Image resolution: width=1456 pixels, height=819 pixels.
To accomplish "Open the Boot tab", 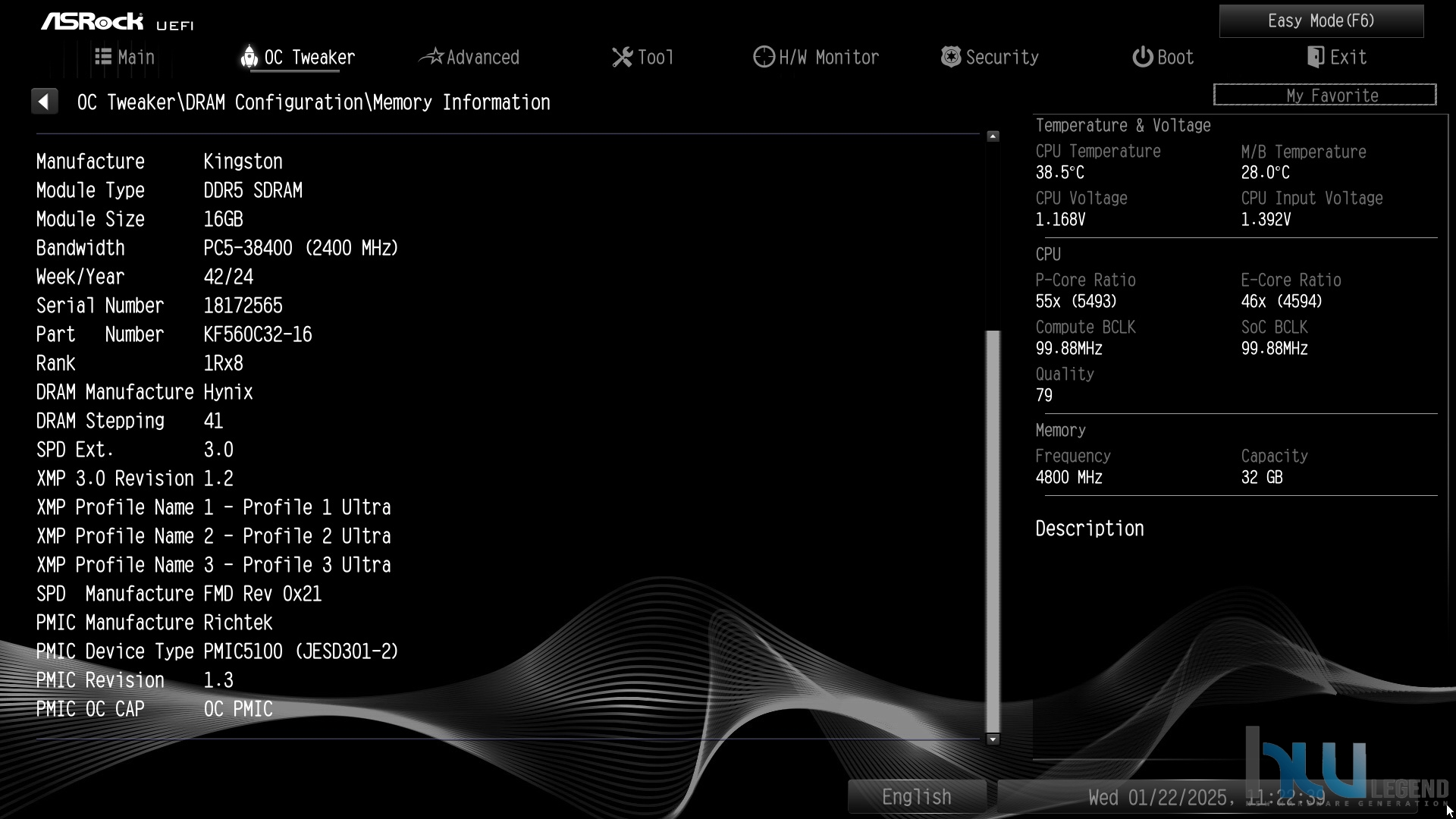I will click(1163, 58).
